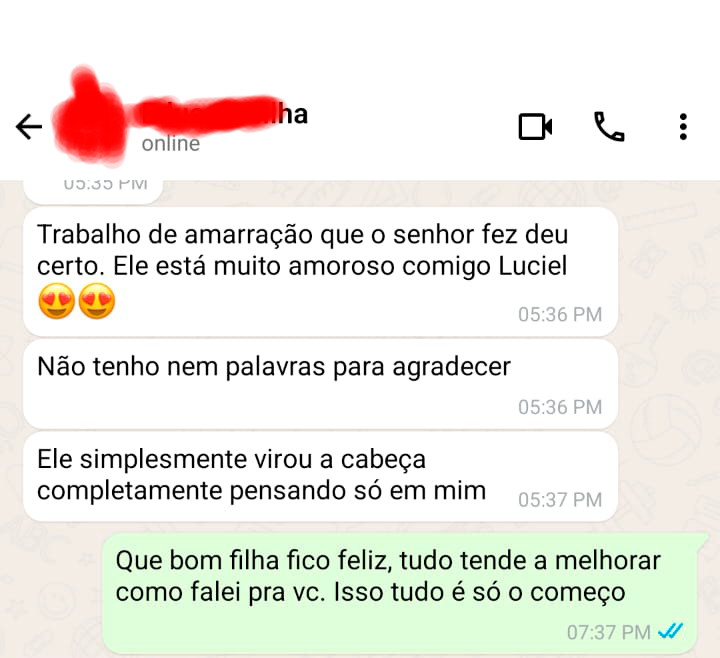Viewport: 720px width, 658px height.
Task: Tap the 07:37 PM sent timestamp
Action: tap(608, 632)
